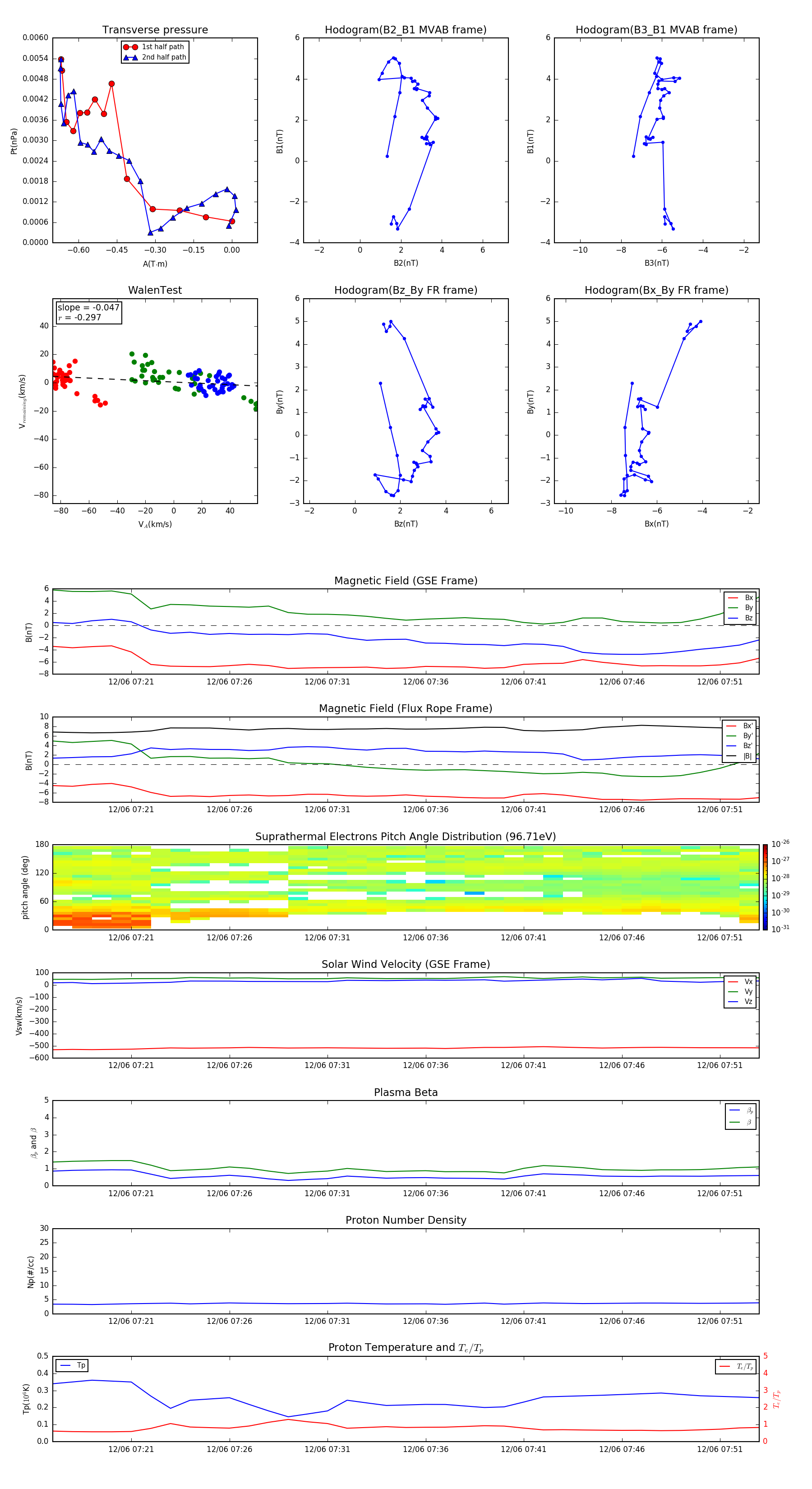Select the "1st half path" legend entry
Viewport: 812px width, 1489px height.
click(x=154, y=47)
